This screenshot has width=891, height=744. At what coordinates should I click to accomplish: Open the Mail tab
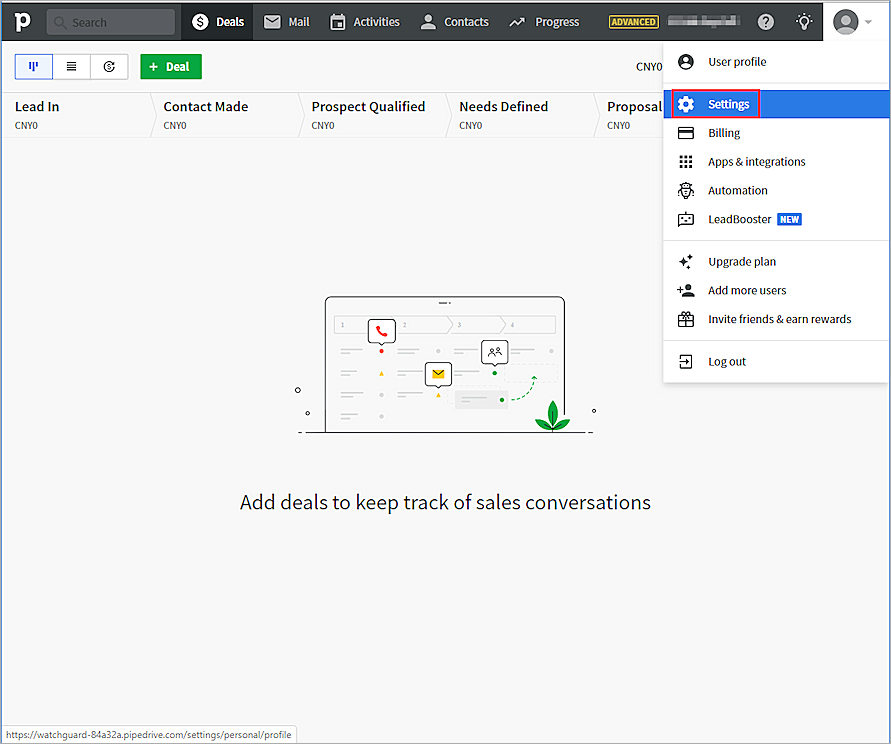pos(287,21)
